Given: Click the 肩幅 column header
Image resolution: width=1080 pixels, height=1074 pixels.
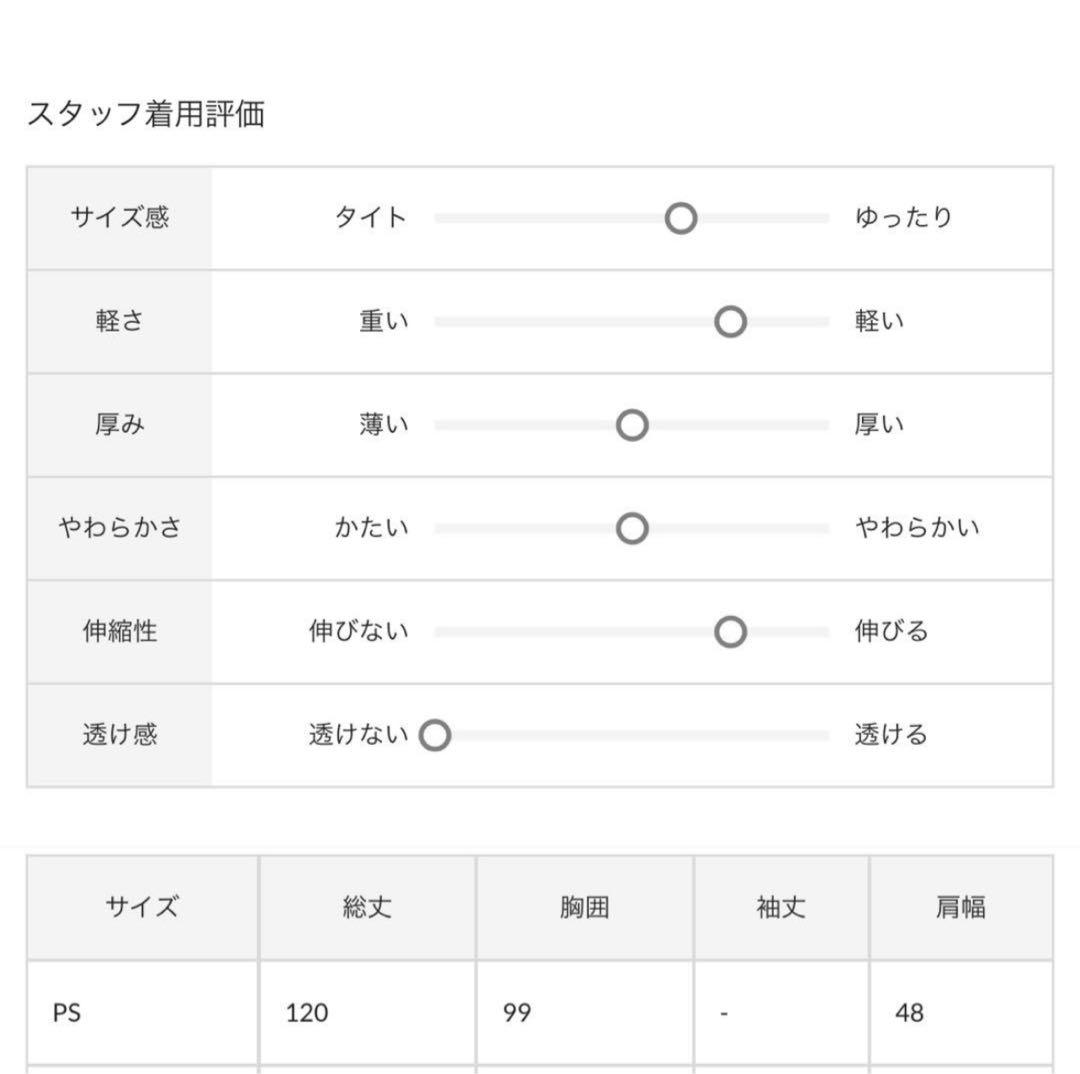Looking at the screenshot, I should [962, 907].
